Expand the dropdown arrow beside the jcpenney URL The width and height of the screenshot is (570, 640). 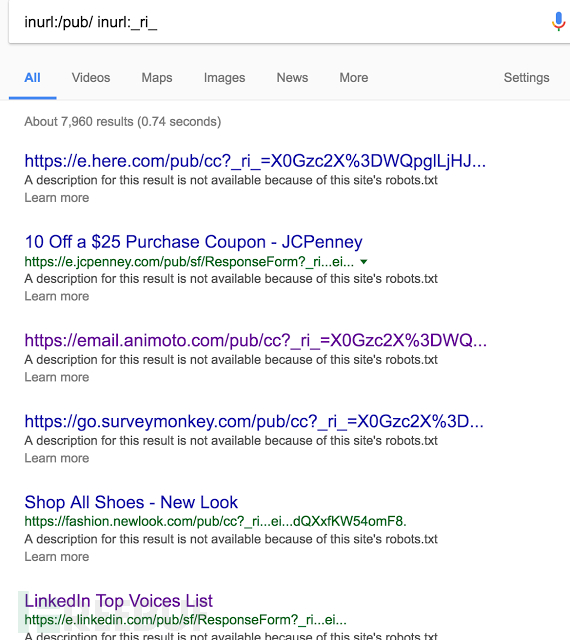(364, 262)
